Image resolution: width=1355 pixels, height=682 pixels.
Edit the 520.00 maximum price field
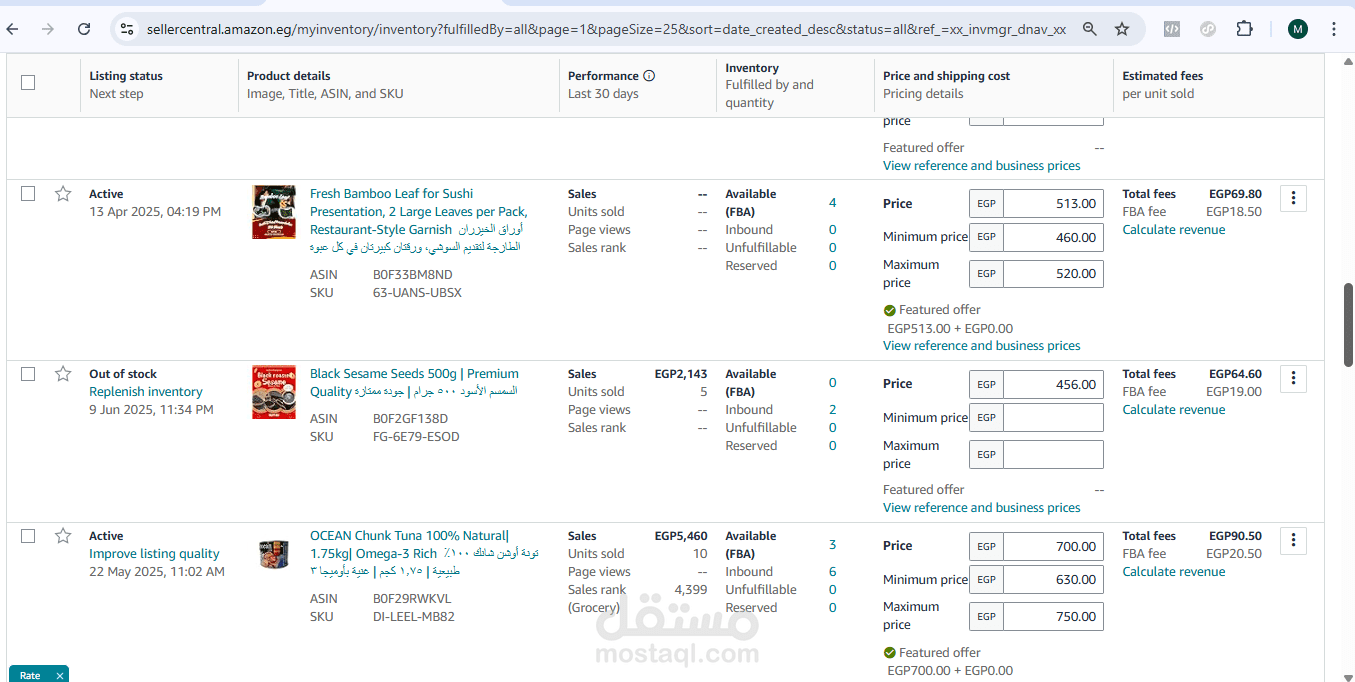tap(1053, 274)
